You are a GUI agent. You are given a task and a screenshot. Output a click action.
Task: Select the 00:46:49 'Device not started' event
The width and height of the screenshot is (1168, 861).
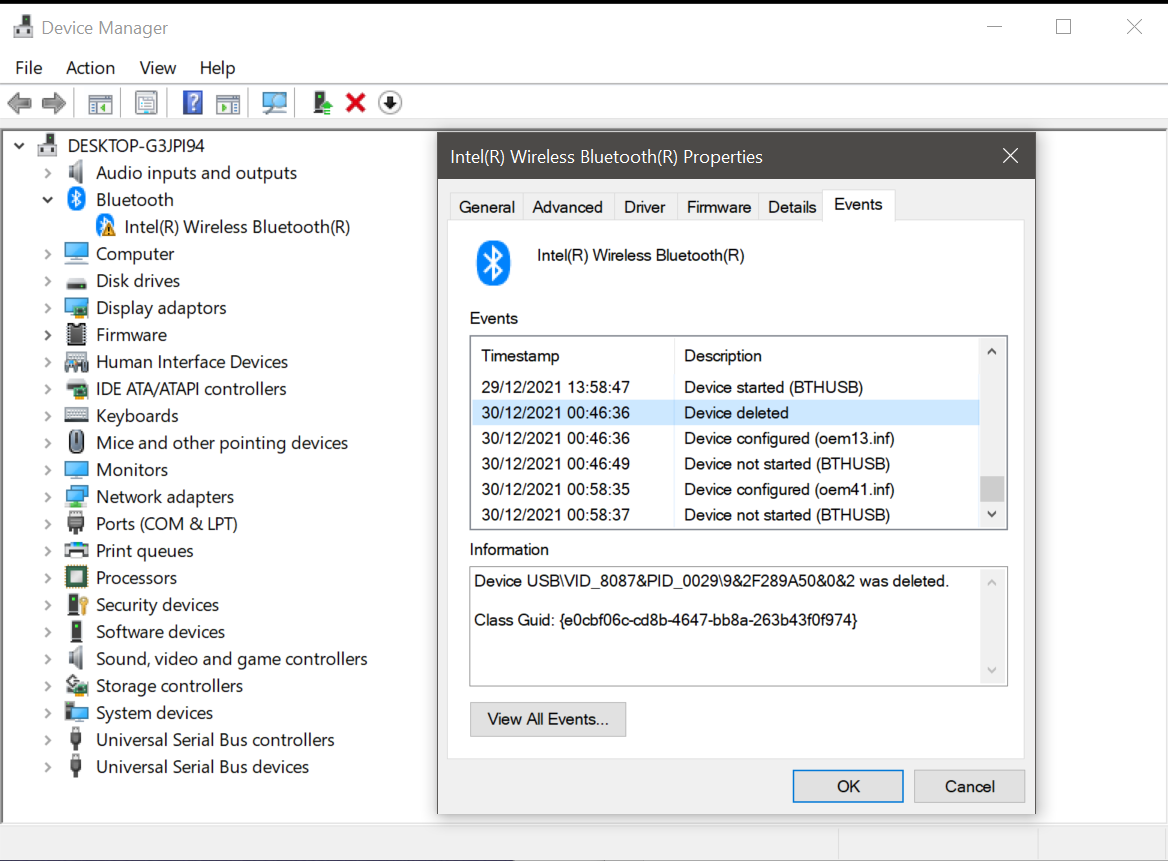click(x=726, y=464)
